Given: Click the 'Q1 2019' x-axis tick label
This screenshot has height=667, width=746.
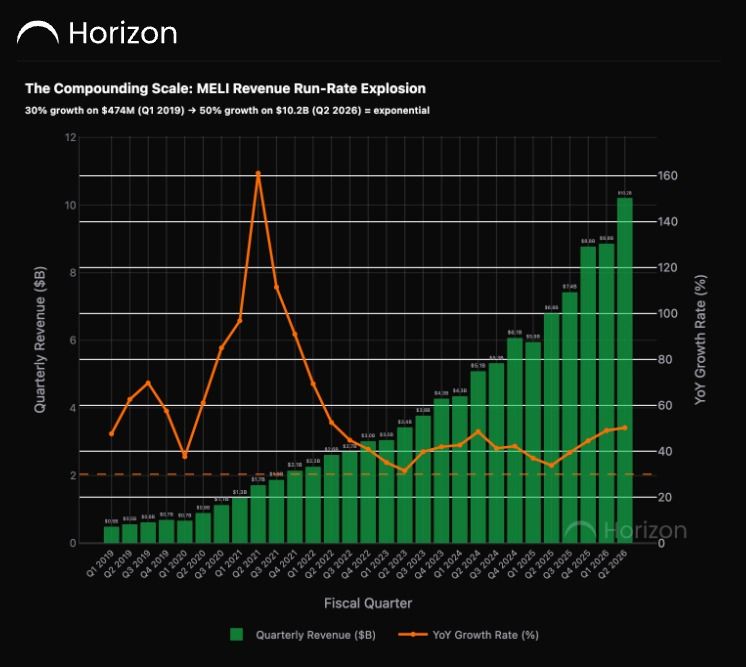Looking at the screenshot, I should point(101,563).
